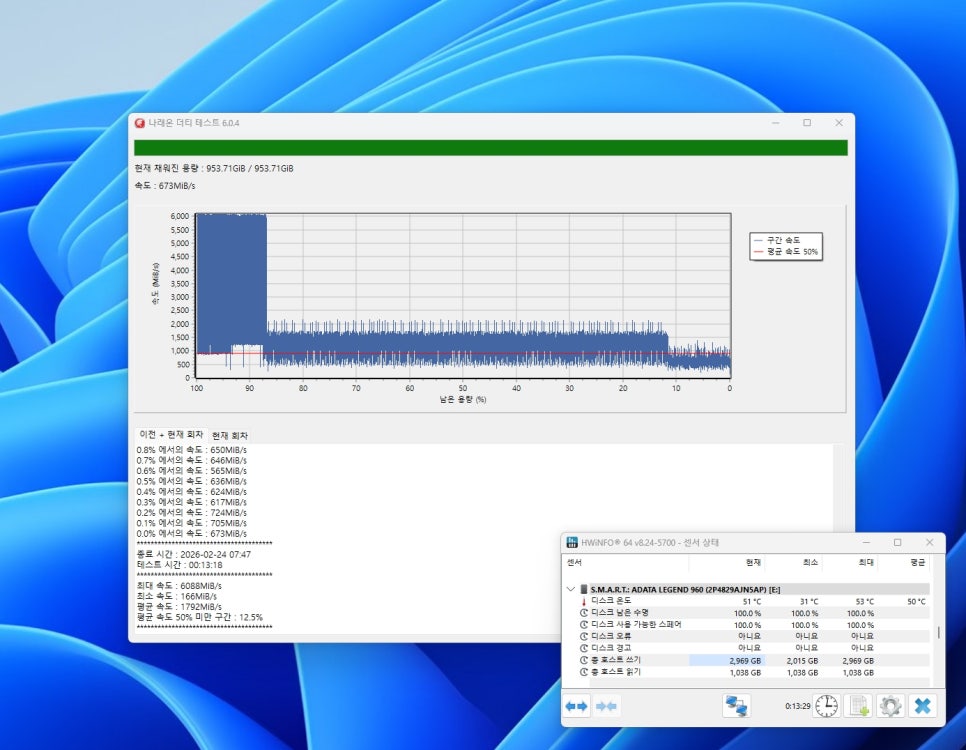Click the green fill progress bar
This screenshot has width=966, height=750.
pyautogui.click(x=490, y=148)
